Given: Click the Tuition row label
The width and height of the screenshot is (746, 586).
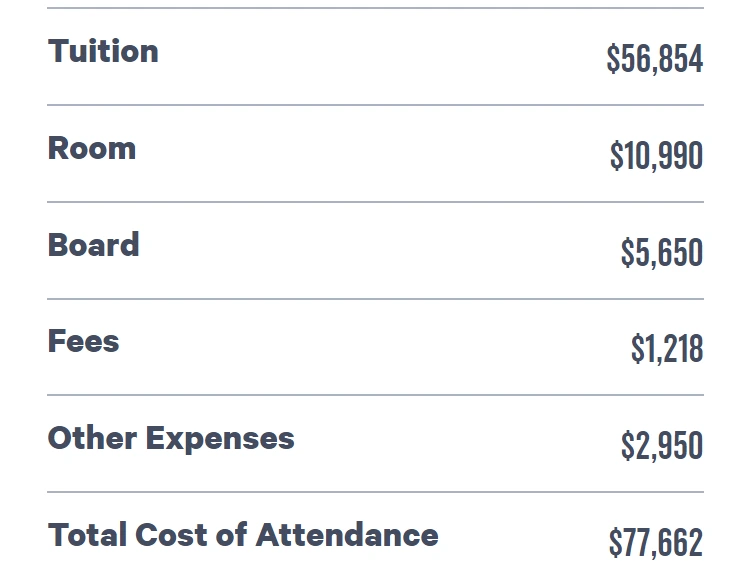Looking at the screenshot, I should click(x=103, y=52).
